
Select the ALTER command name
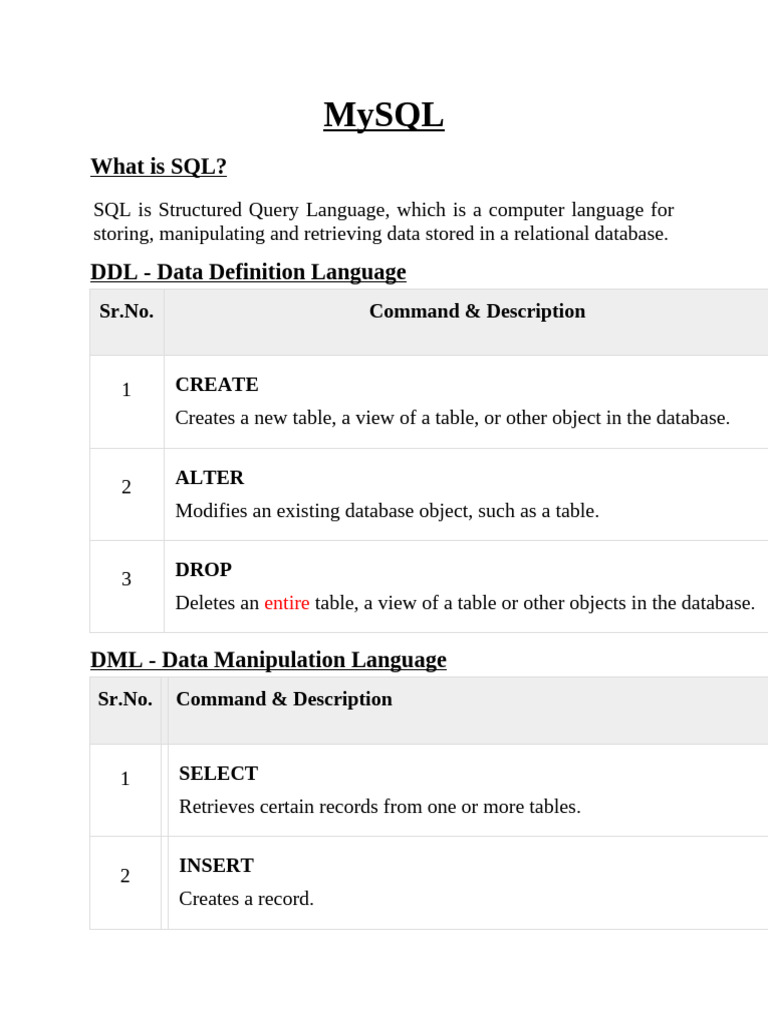click(209, 478)
